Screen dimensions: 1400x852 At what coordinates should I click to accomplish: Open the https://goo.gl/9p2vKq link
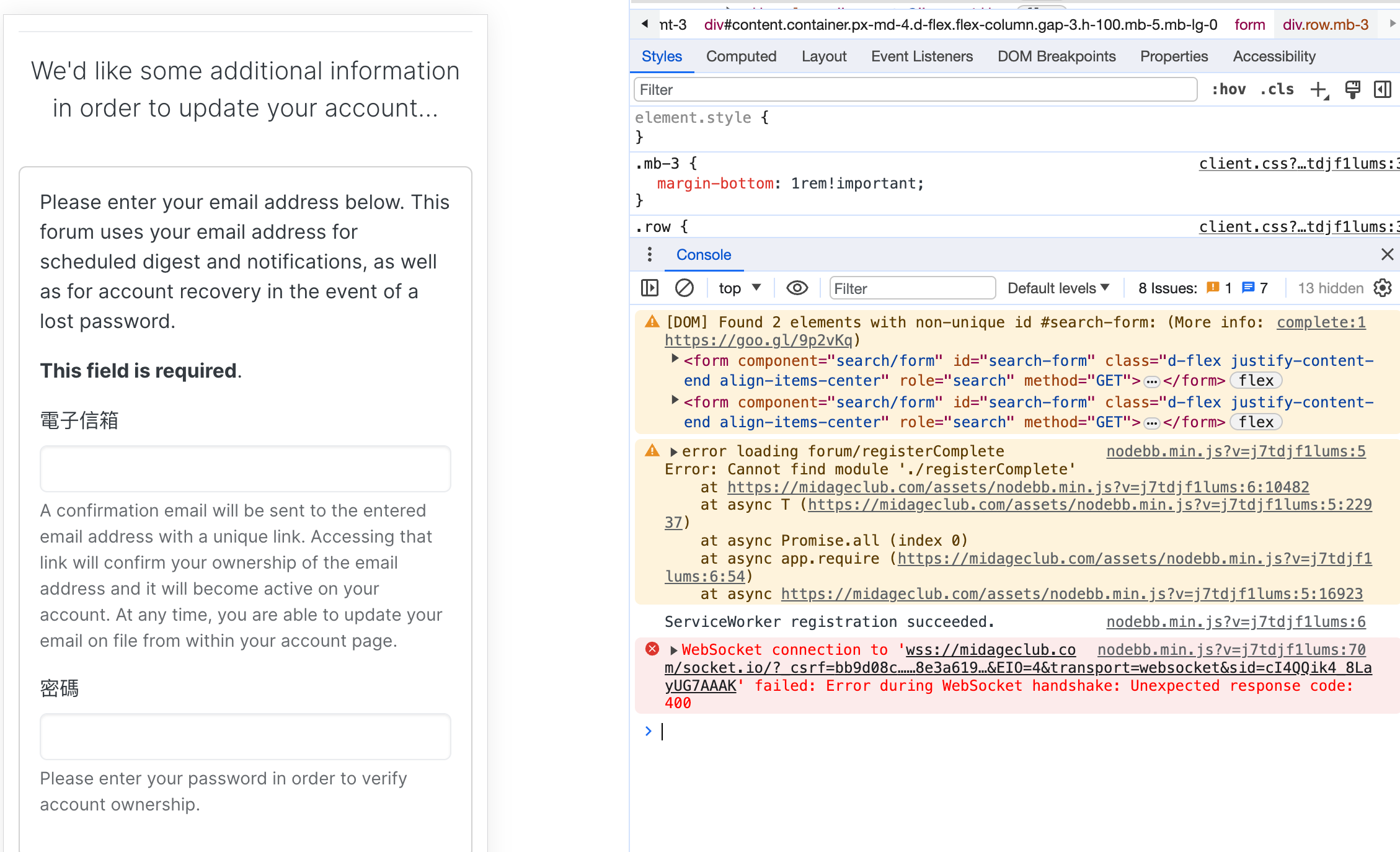(x=758, y=340)
